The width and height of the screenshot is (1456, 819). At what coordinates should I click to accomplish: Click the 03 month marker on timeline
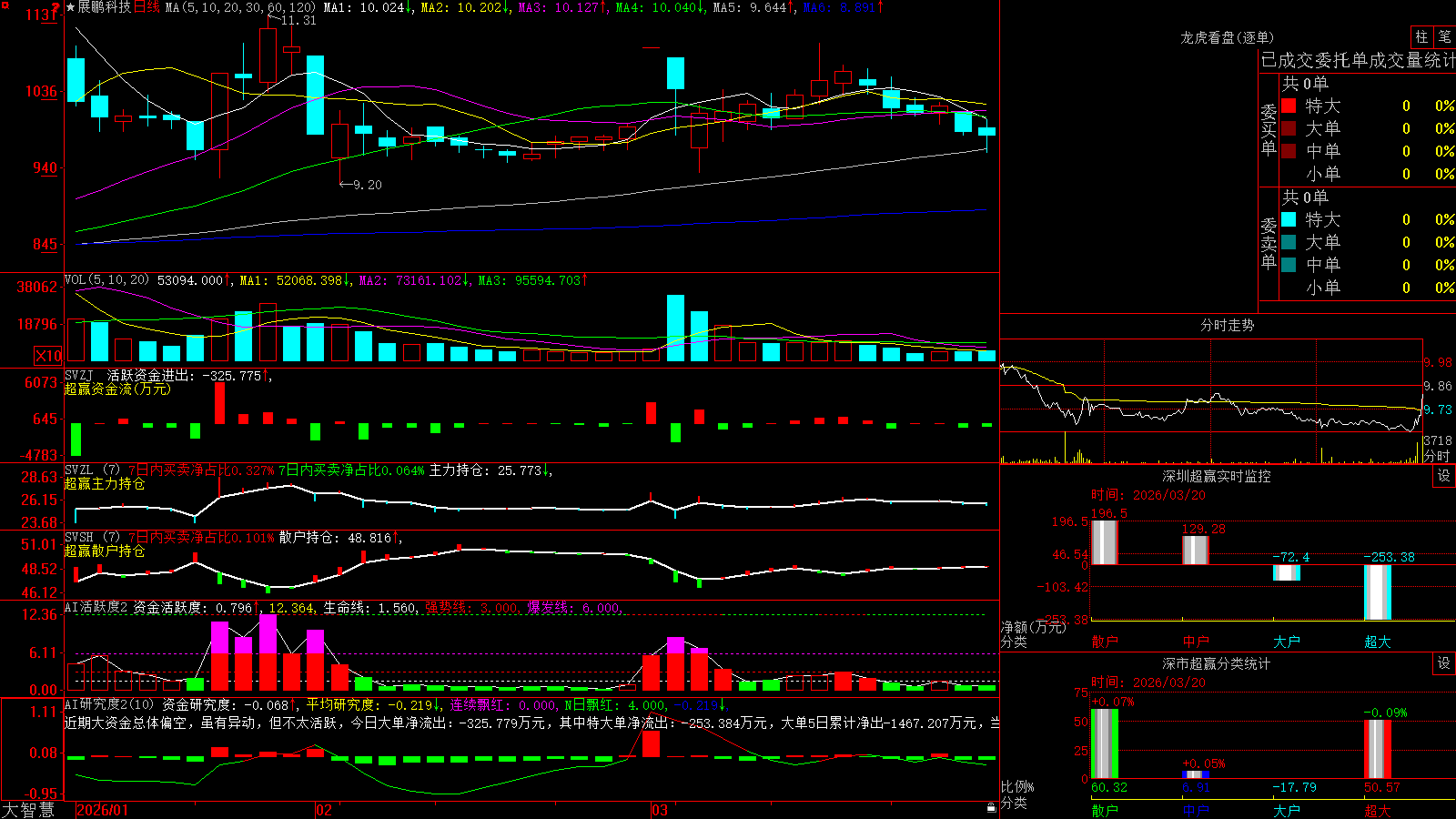pos(660,810)
